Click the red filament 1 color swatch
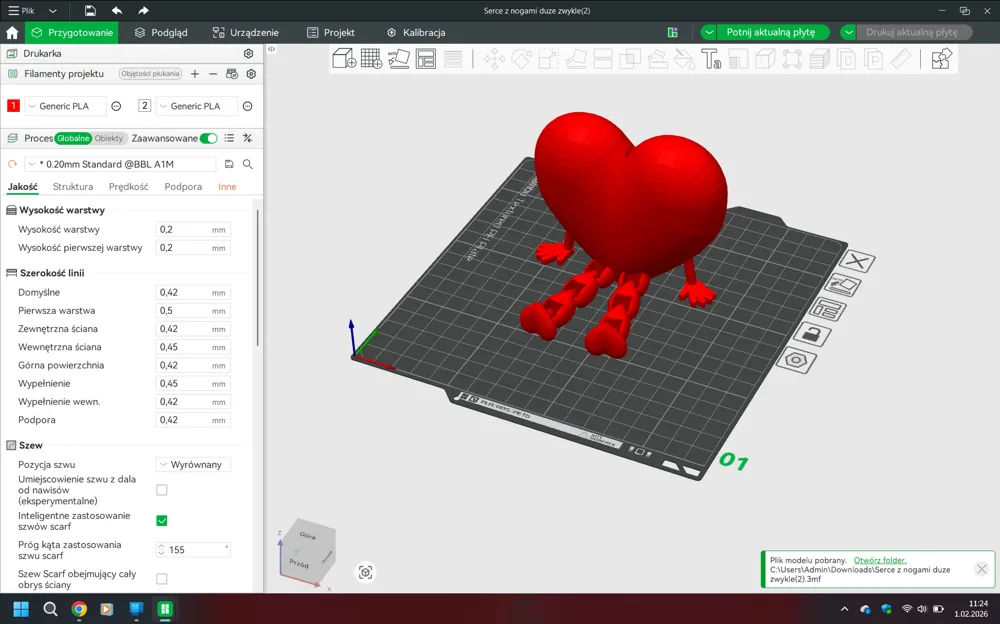 pos(13,107)
